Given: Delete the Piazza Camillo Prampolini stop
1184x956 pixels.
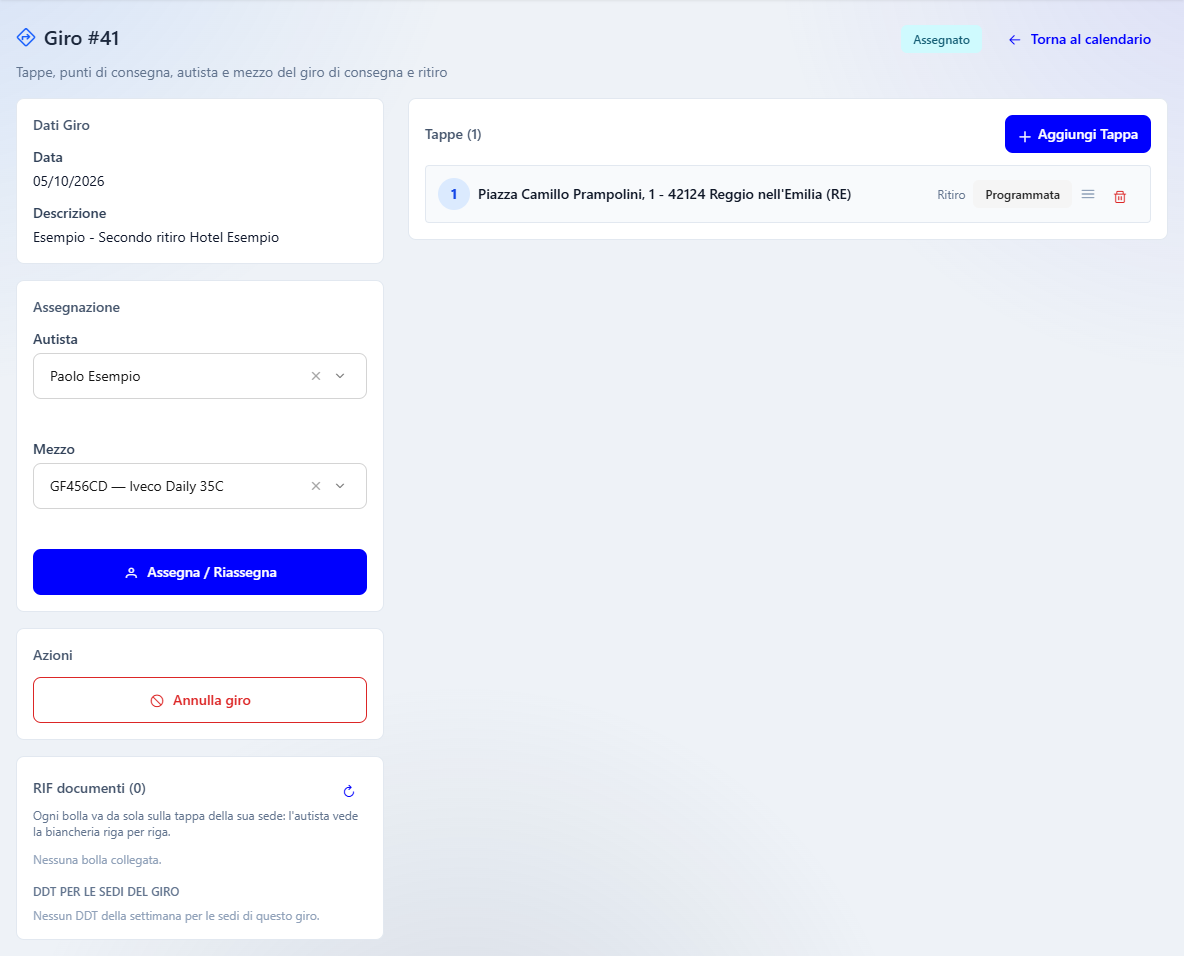Looking at the screenshot, I should click(x=1120, y=196).
